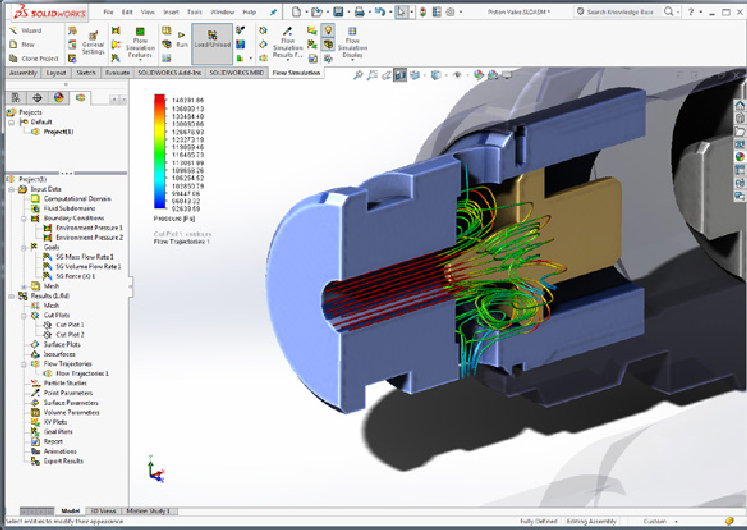Launch the Flow Simulation Wizard

point(26,30)
